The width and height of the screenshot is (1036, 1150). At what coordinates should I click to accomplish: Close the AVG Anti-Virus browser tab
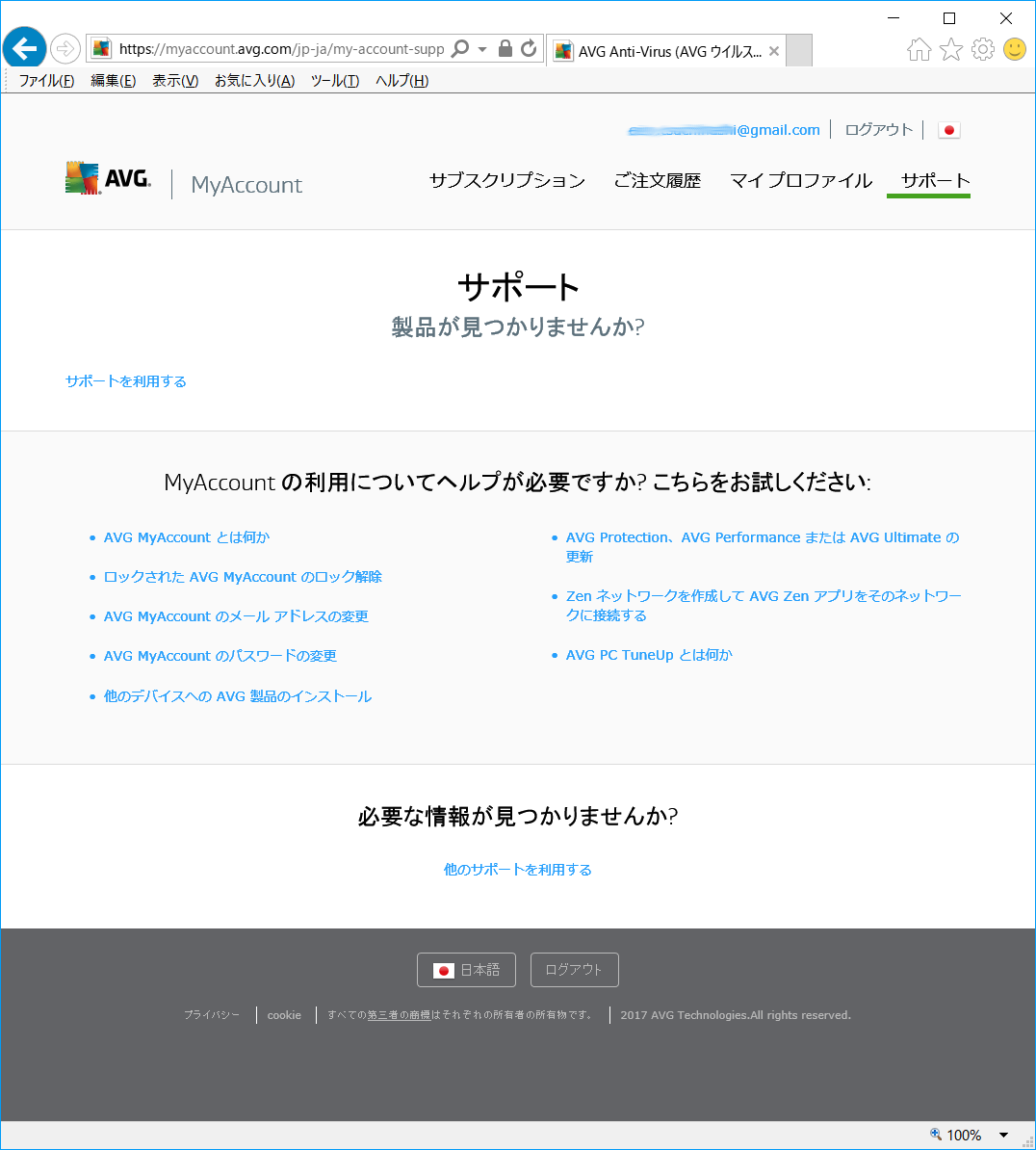(x=773, y=51)
